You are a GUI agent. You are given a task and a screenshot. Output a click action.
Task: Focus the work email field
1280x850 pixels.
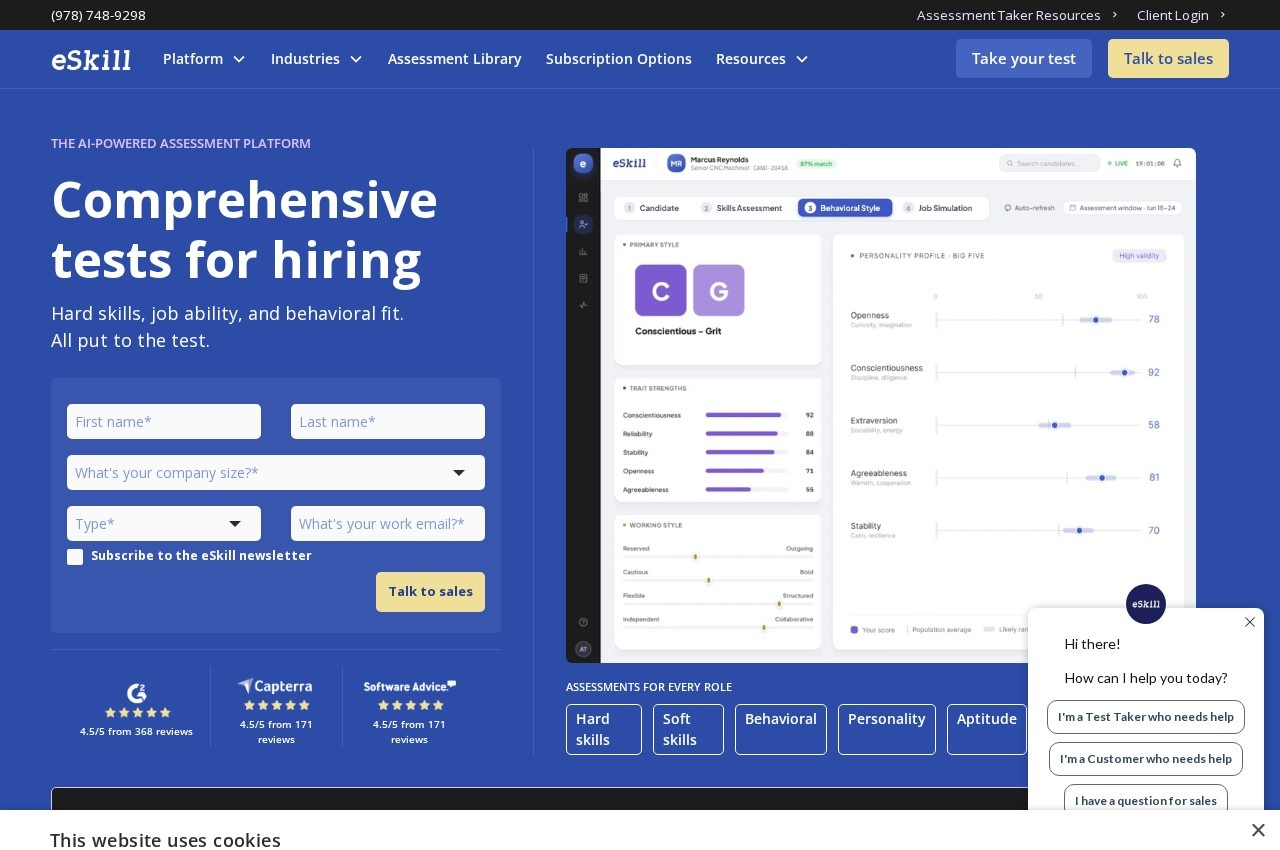(x=388, y=523)
